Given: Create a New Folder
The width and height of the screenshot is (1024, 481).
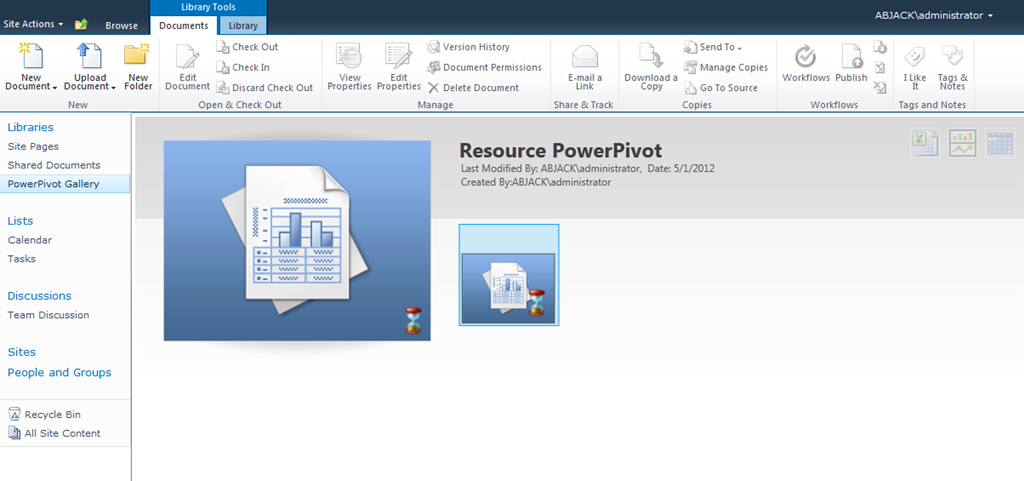Looking at the screenshot, I should pos(138,67).
